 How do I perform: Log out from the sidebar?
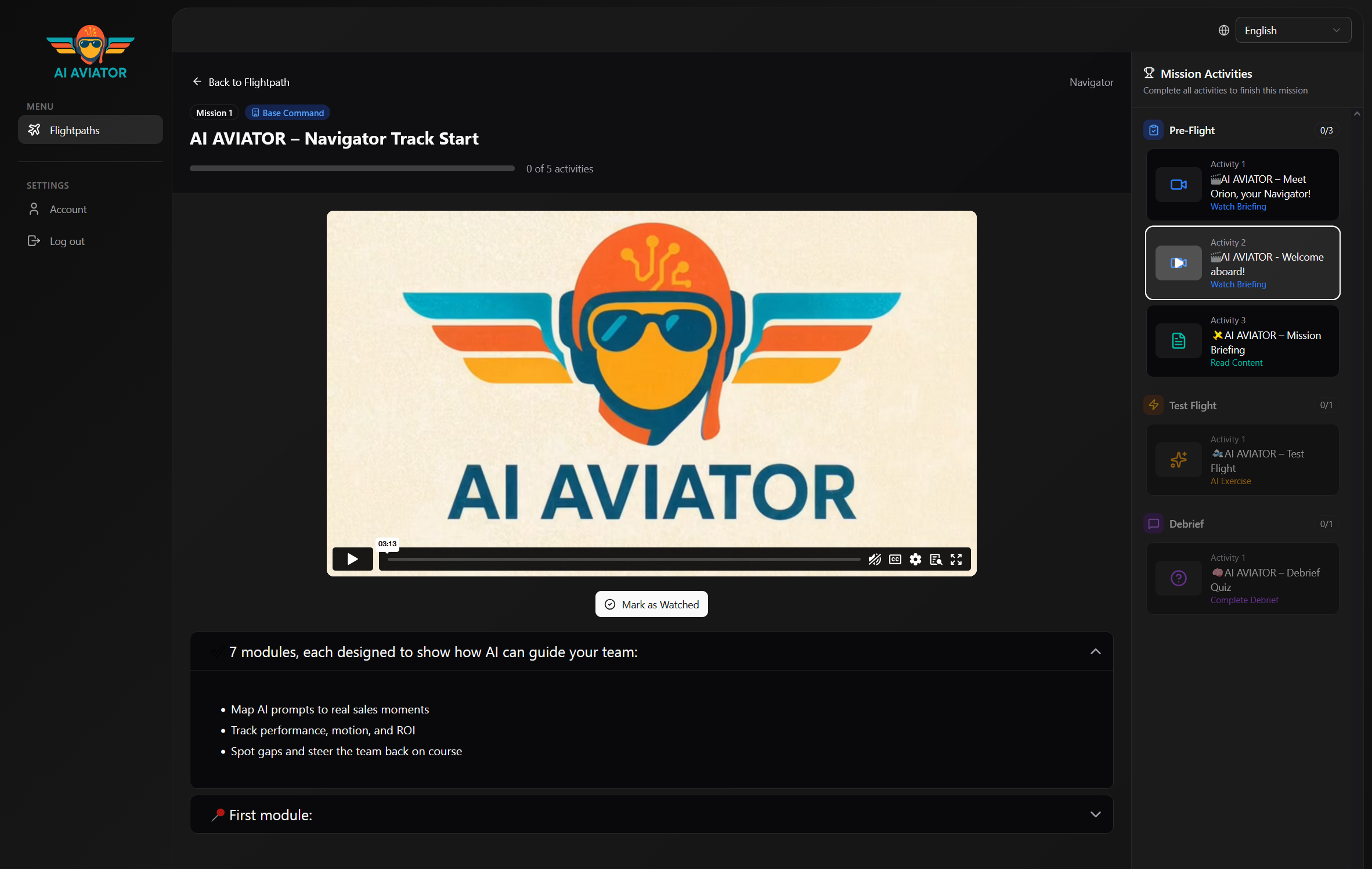(x=67, y=241)
